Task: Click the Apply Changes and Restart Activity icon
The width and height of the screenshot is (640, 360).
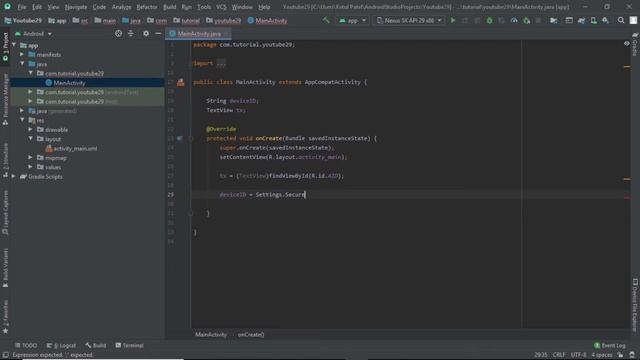Action: coord(464,20)
